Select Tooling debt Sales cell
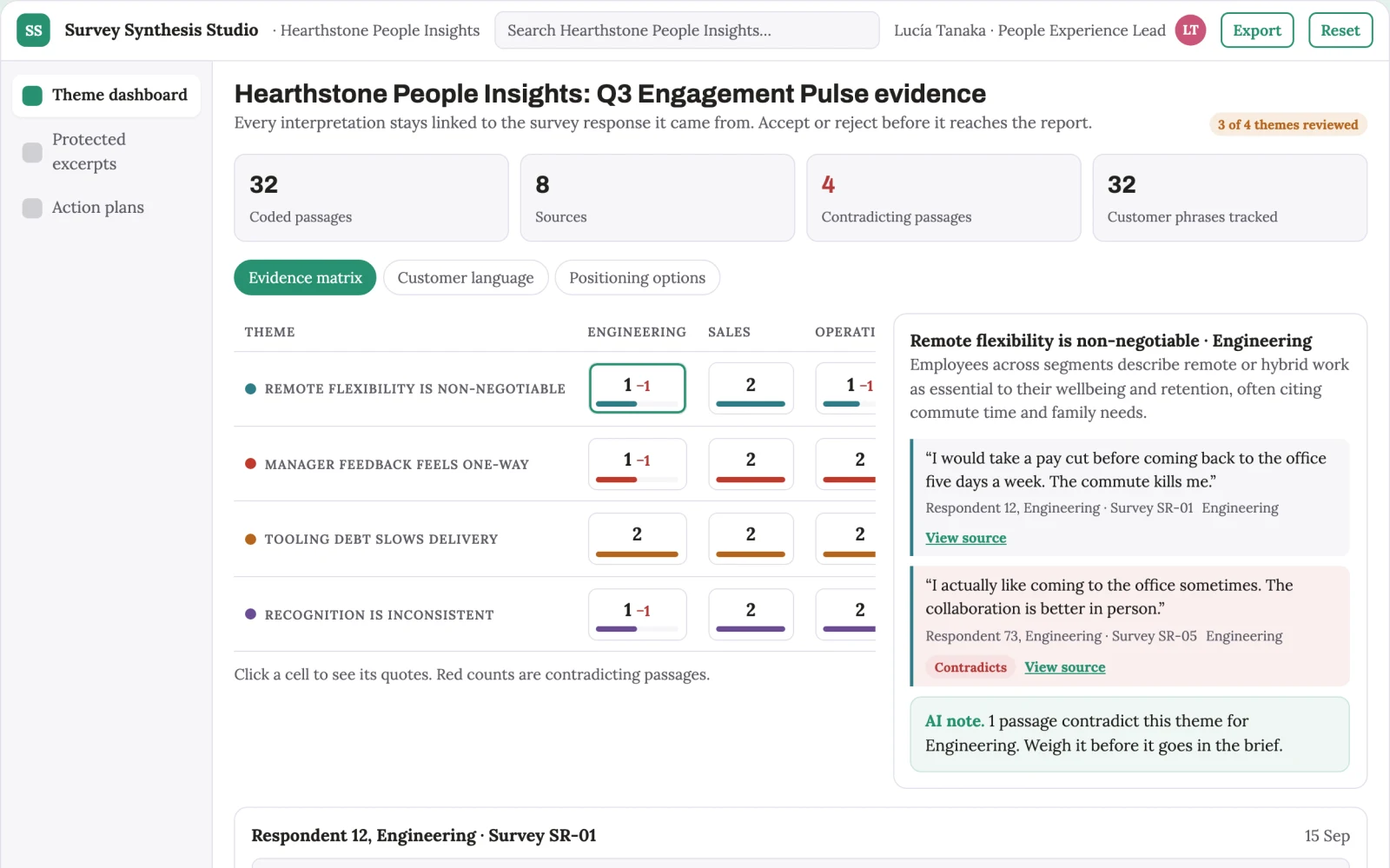This screenshot has width=1390, height=868. pyautogui.click(x=751, y=539)
